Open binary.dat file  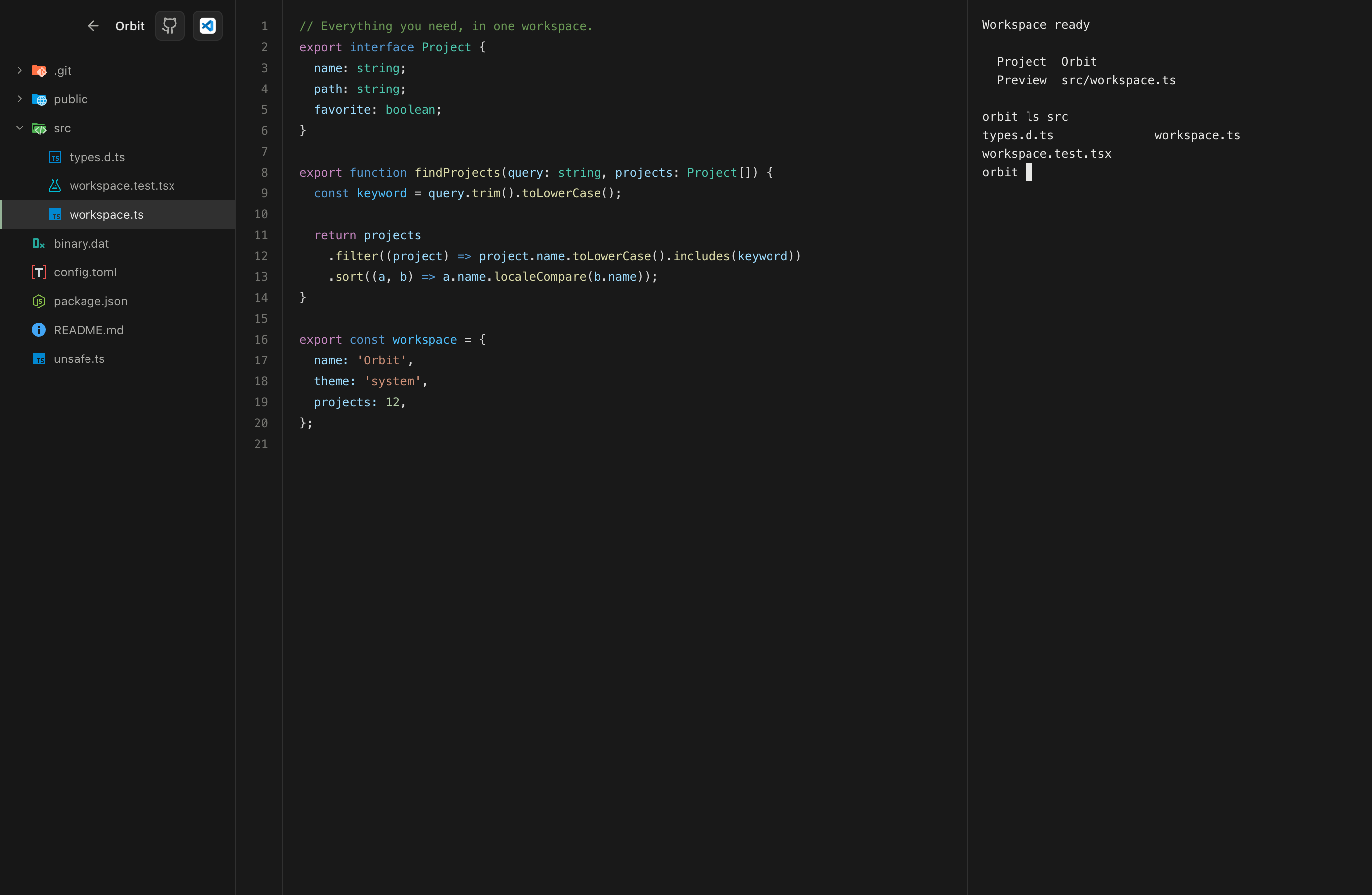[x=118, y=243]
